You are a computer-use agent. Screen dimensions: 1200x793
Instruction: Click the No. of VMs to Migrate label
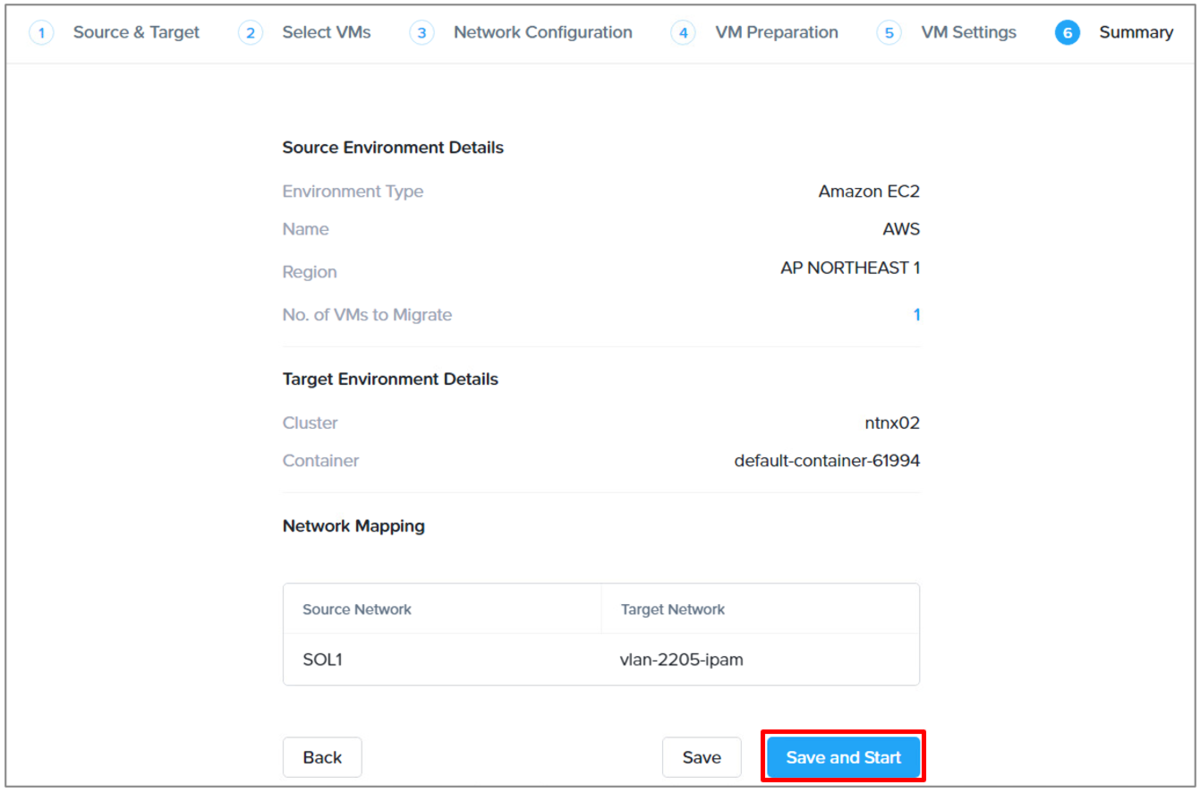pyautogui.click(x=367, y=315)
